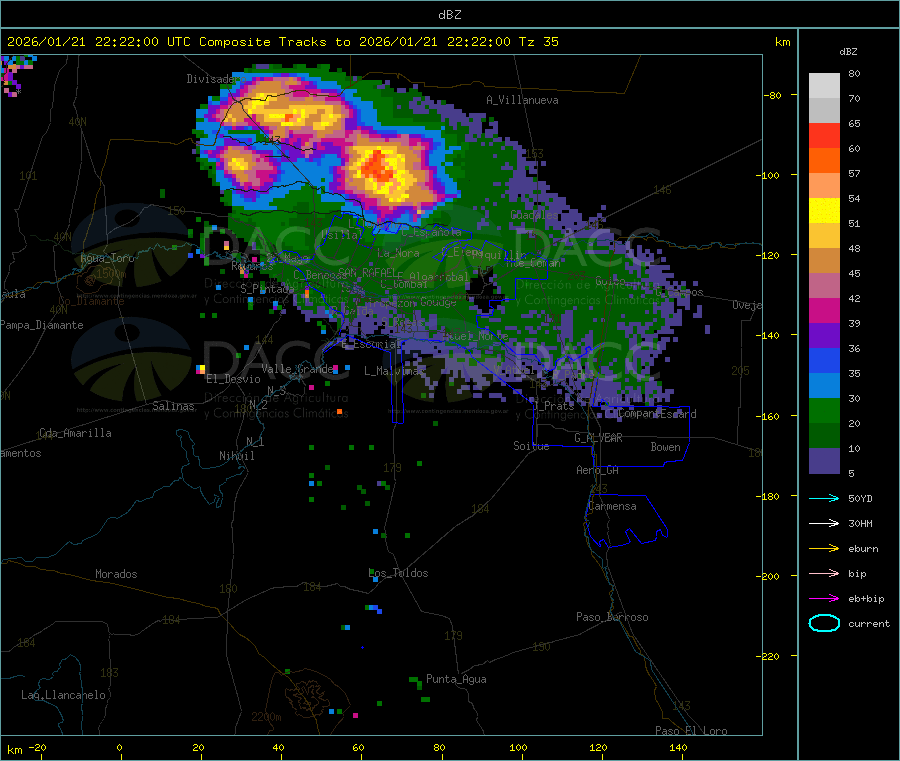Click the 'N_1' label near Nihuil
Viewport: 900px width, 761px height.
click(255, 442)
